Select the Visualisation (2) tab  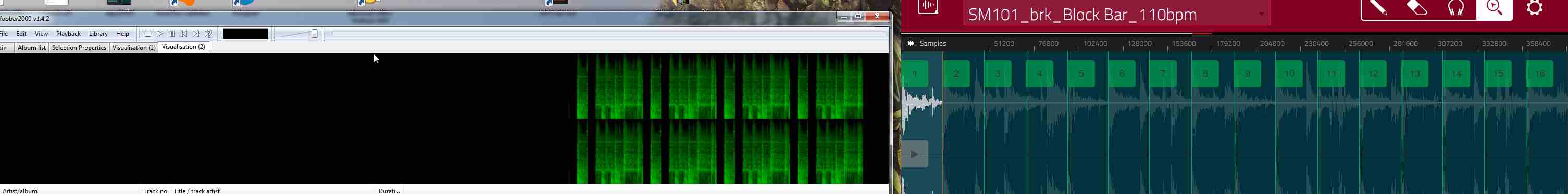click(184, 47)
